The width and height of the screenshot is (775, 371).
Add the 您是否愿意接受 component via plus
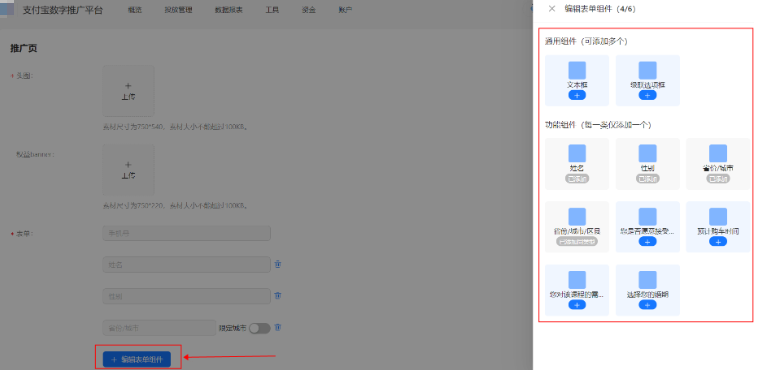click(x=647, y=242)
